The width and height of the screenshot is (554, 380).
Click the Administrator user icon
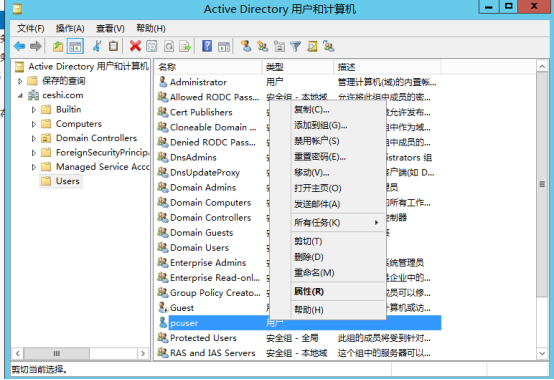tap(163, 82)
